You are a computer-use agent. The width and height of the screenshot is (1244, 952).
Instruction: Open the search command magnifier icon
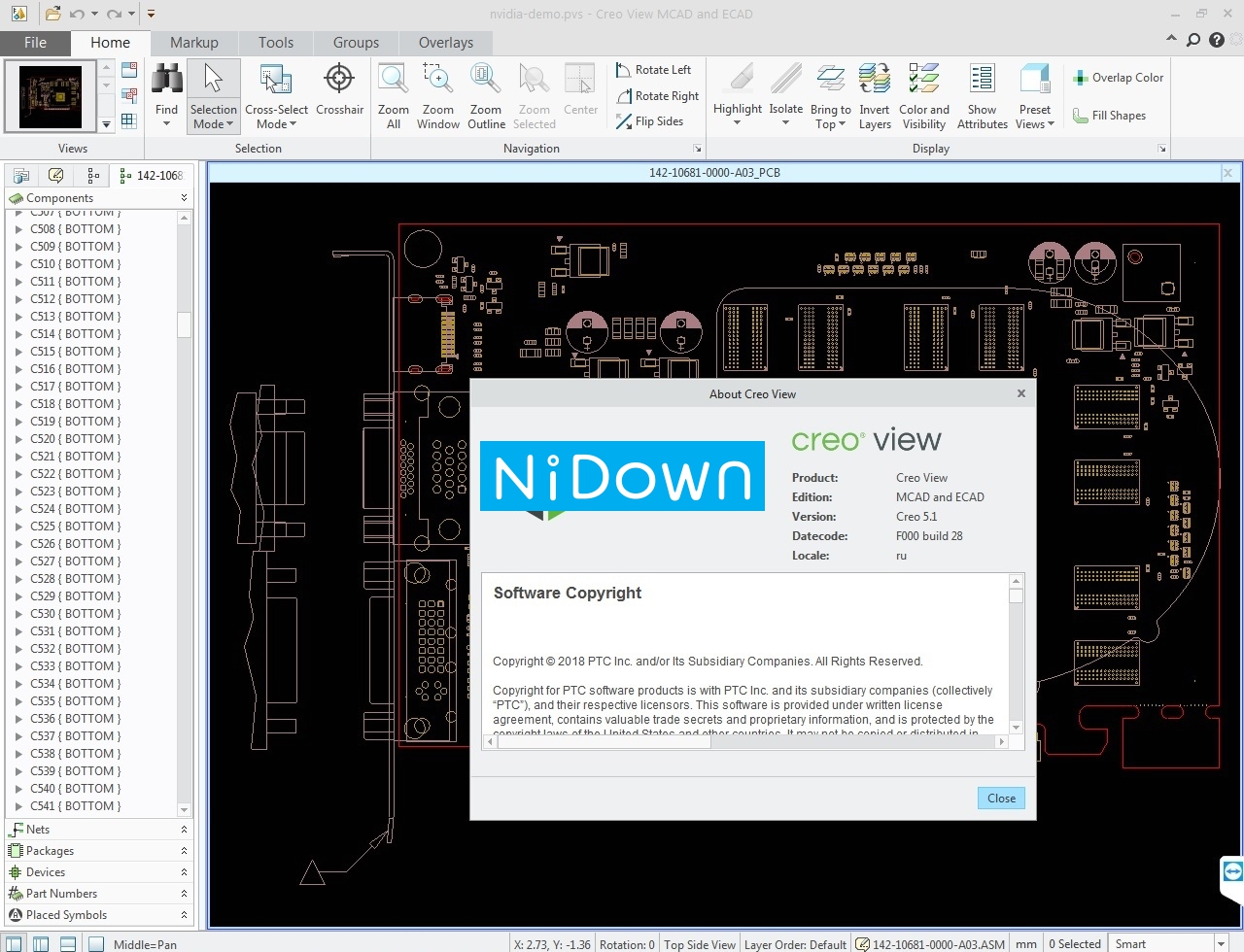pos(1193,40)
